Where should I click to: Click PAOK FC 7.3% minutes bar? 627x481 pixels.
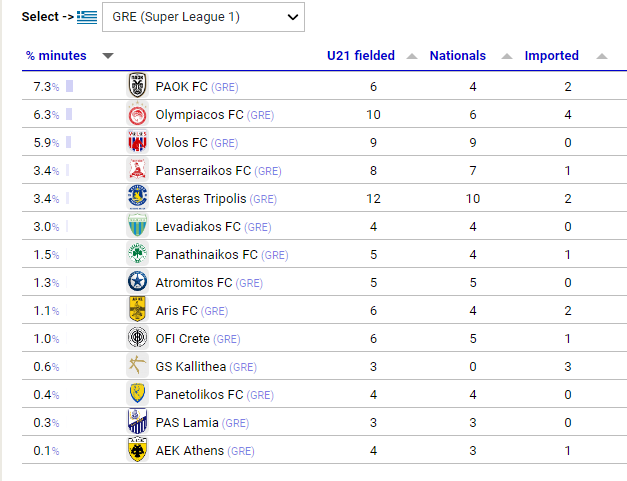tap(70, 86)
